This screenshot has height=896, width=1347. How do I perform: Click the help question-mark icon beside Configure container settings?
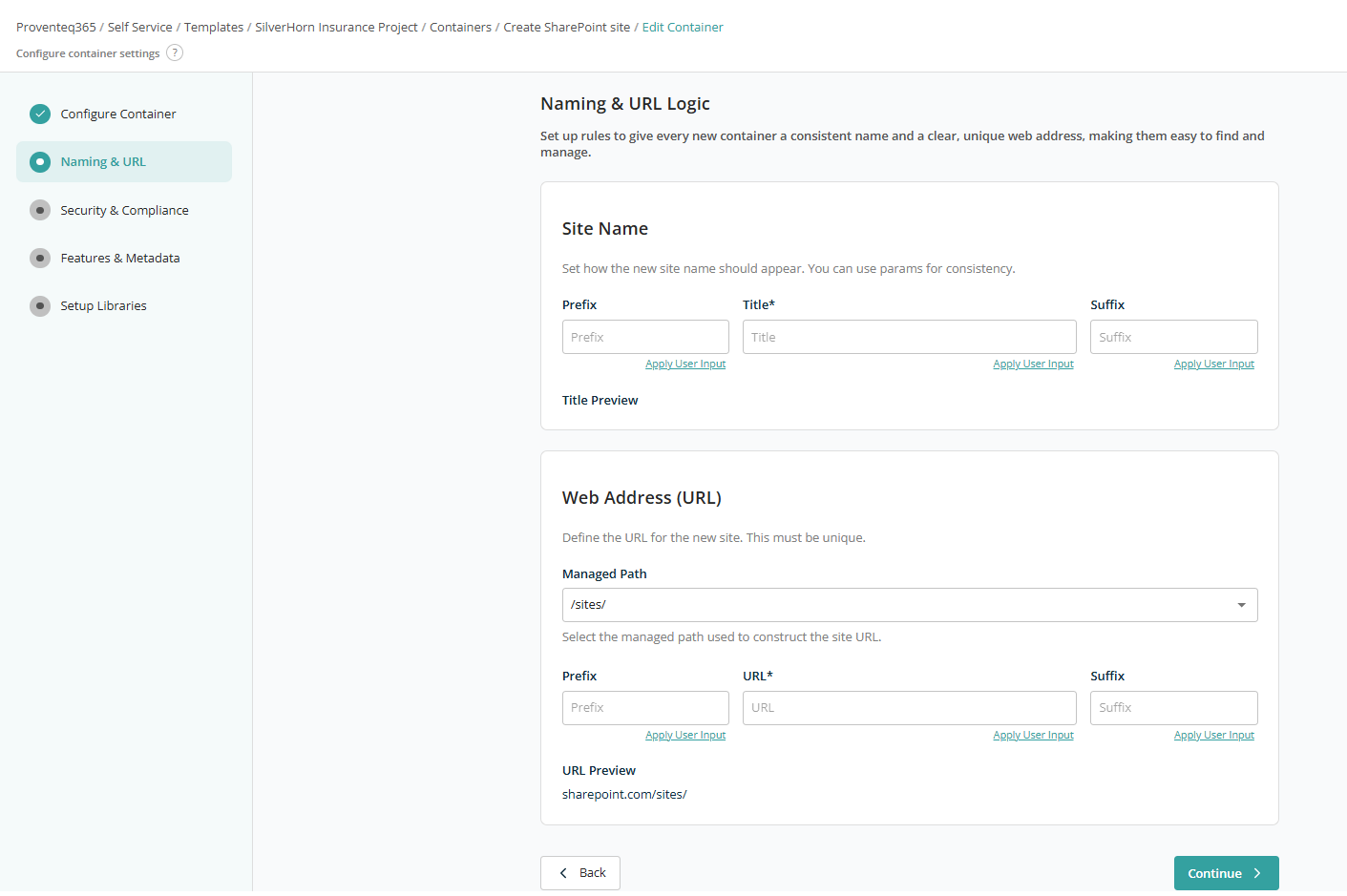point(175,52)
